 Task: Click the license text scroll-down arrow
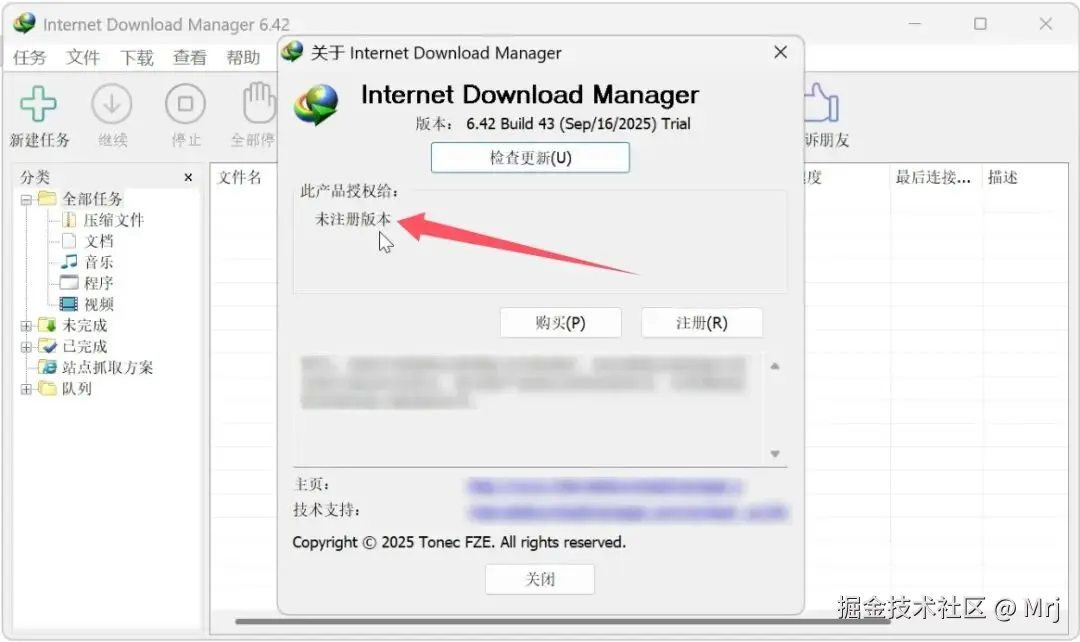[775, 454]
